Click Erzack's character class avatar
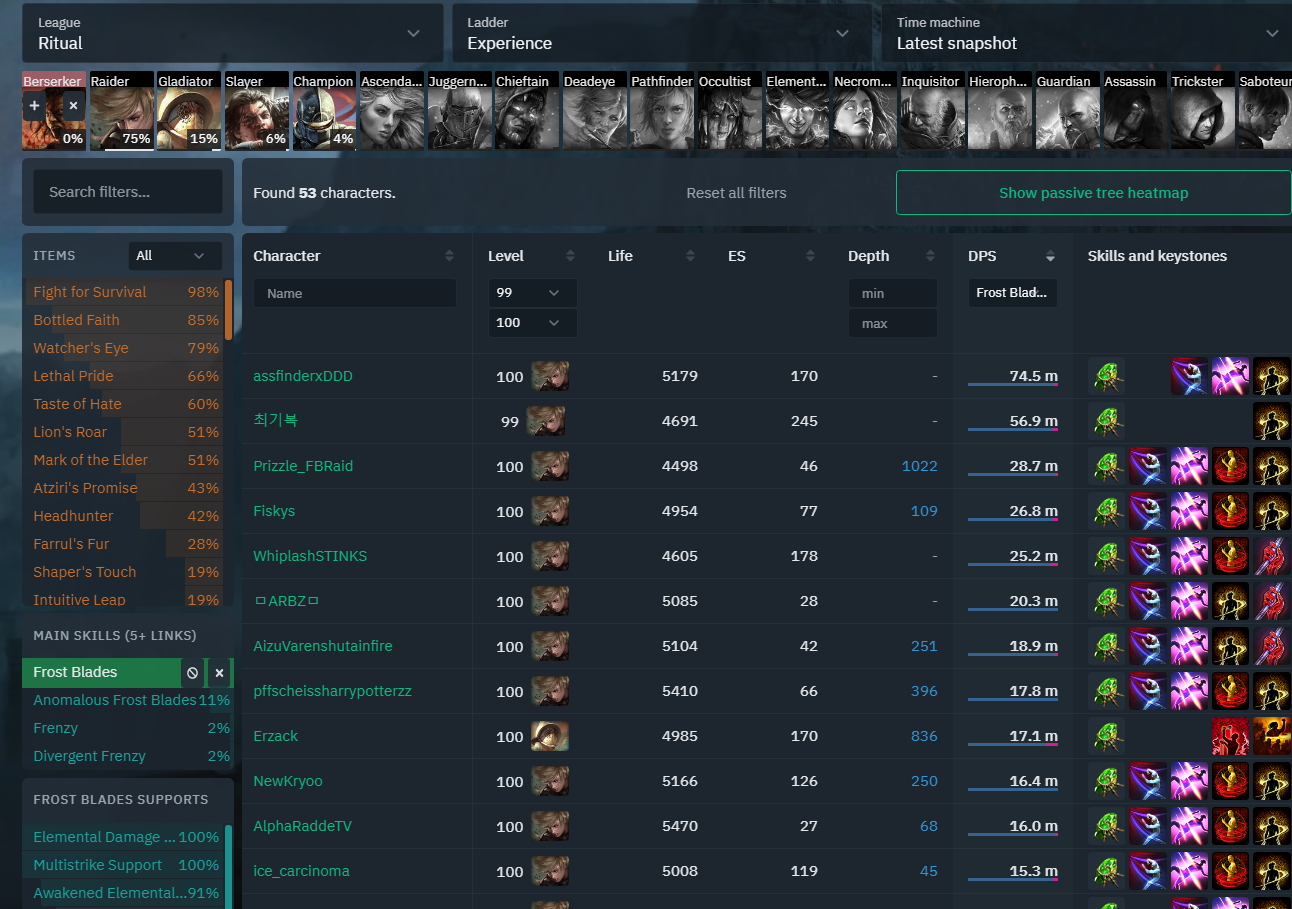The width and height of the screenshot is (1292, 909). pos(549,736)
